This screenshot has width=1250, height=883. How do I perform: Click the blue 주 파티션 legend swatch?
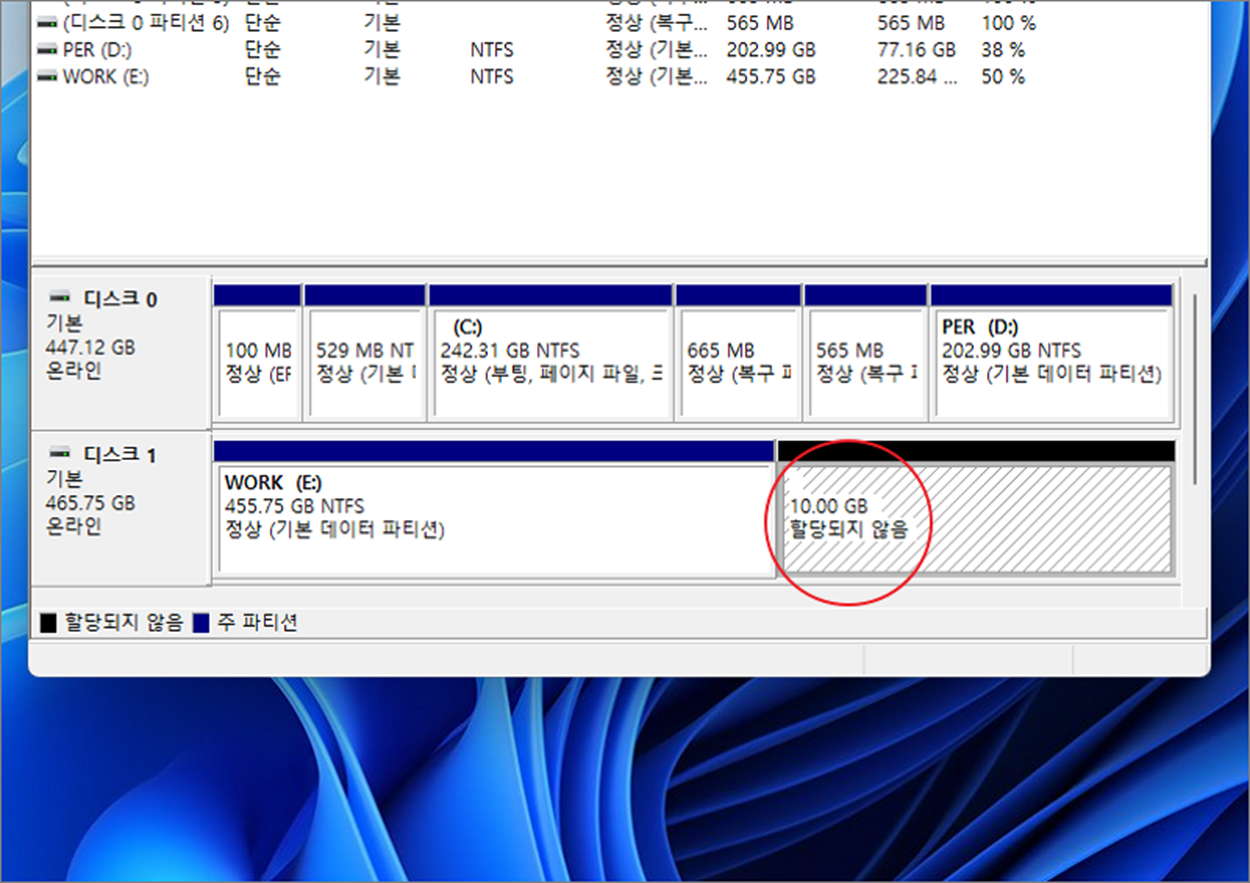[x=200, y=623]
